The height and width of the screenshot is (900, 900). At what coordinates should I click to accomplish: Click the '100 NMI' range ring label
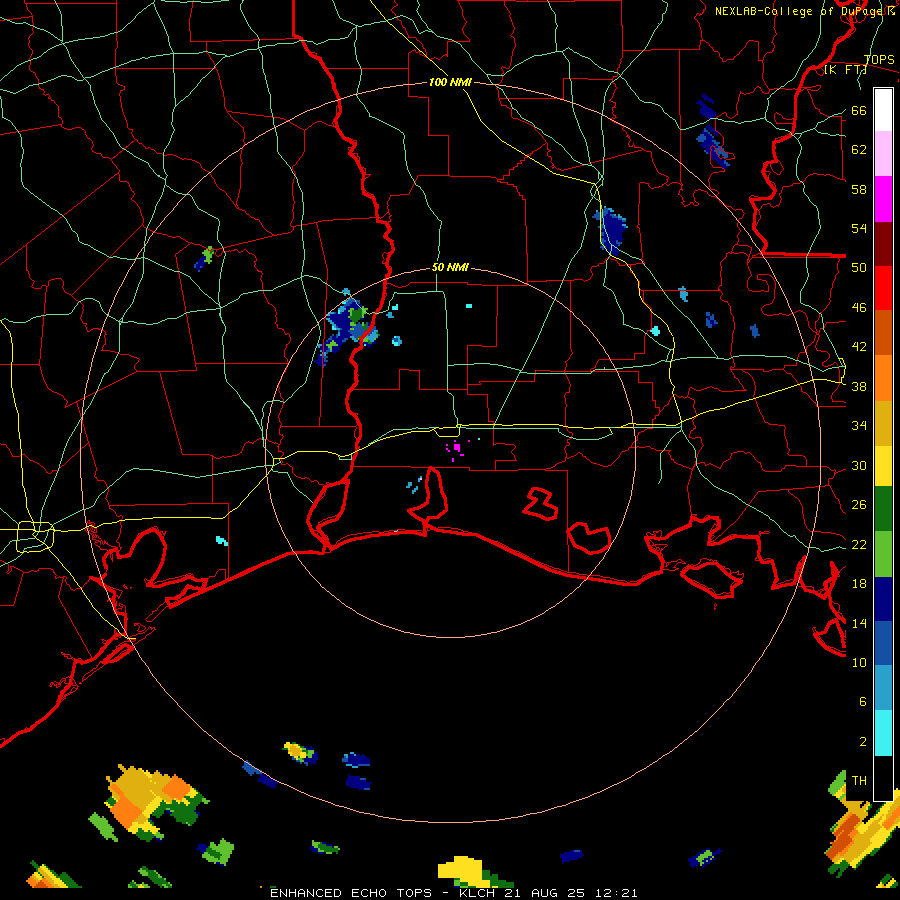pyautogui.click(x=450, y=82)
